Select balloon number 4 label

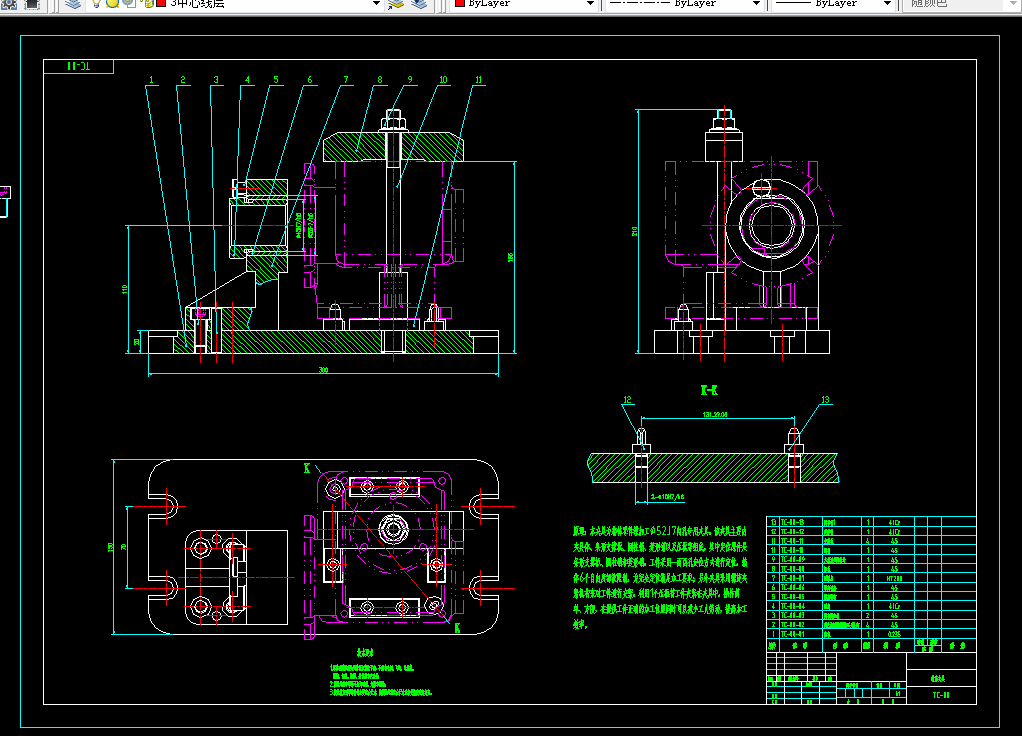(247, 80)
